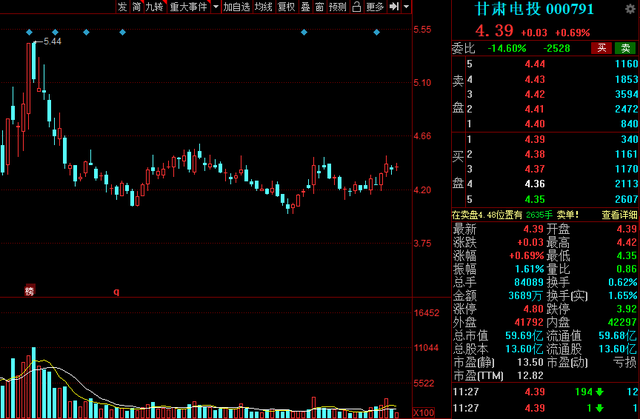Click the 叠 overlay button
This screenshot has height=419, width=640.
(305, 7)
